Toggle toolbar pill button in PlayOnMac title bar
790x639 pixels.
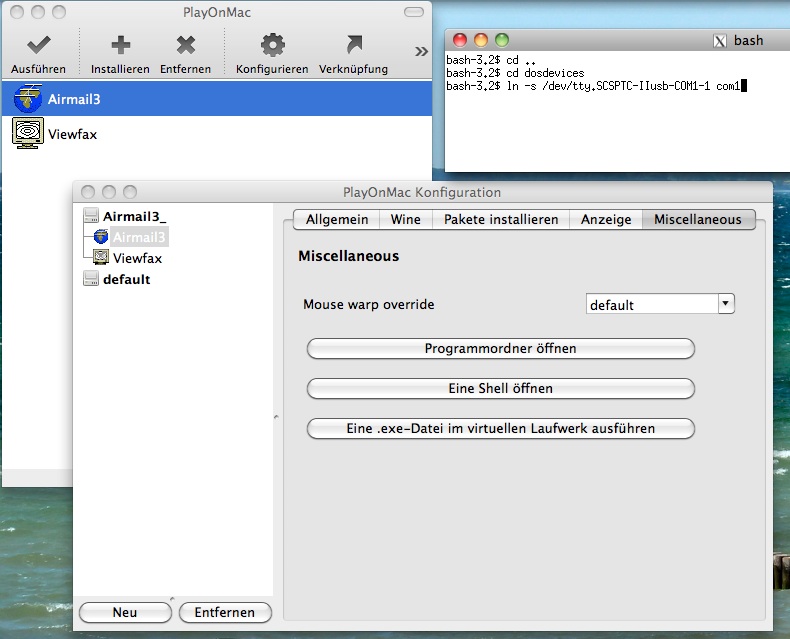pos(414,12)
